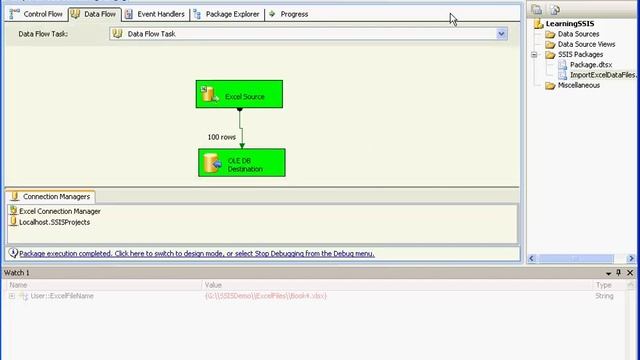Click the Miscellaneous folder icon
640x360 pixels.
(550, 85)
